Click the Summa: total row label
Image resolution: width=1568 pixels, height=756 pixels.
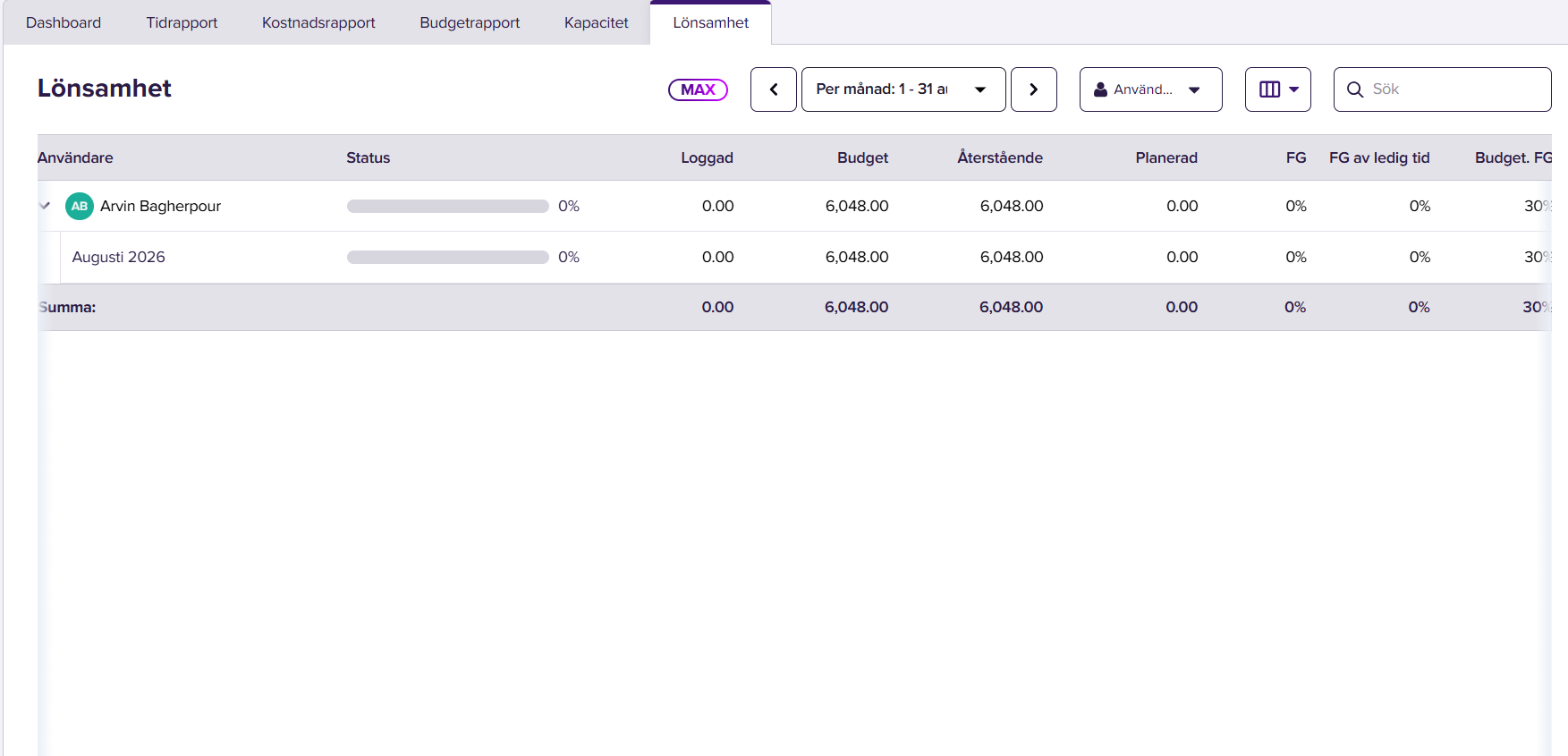click(x=68, y=307)
